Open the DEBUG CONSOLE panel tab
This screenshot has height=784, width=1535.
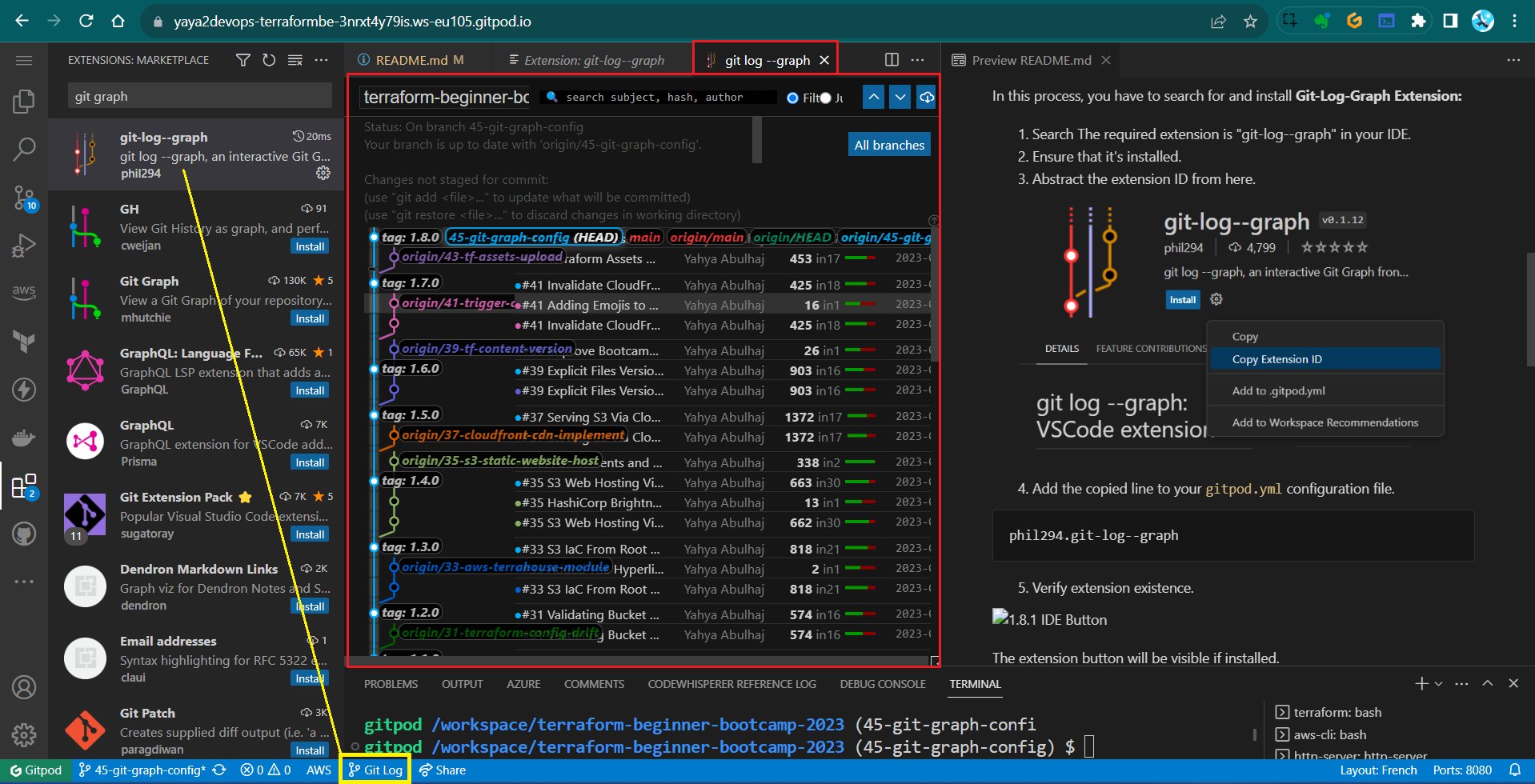(883, 684)
